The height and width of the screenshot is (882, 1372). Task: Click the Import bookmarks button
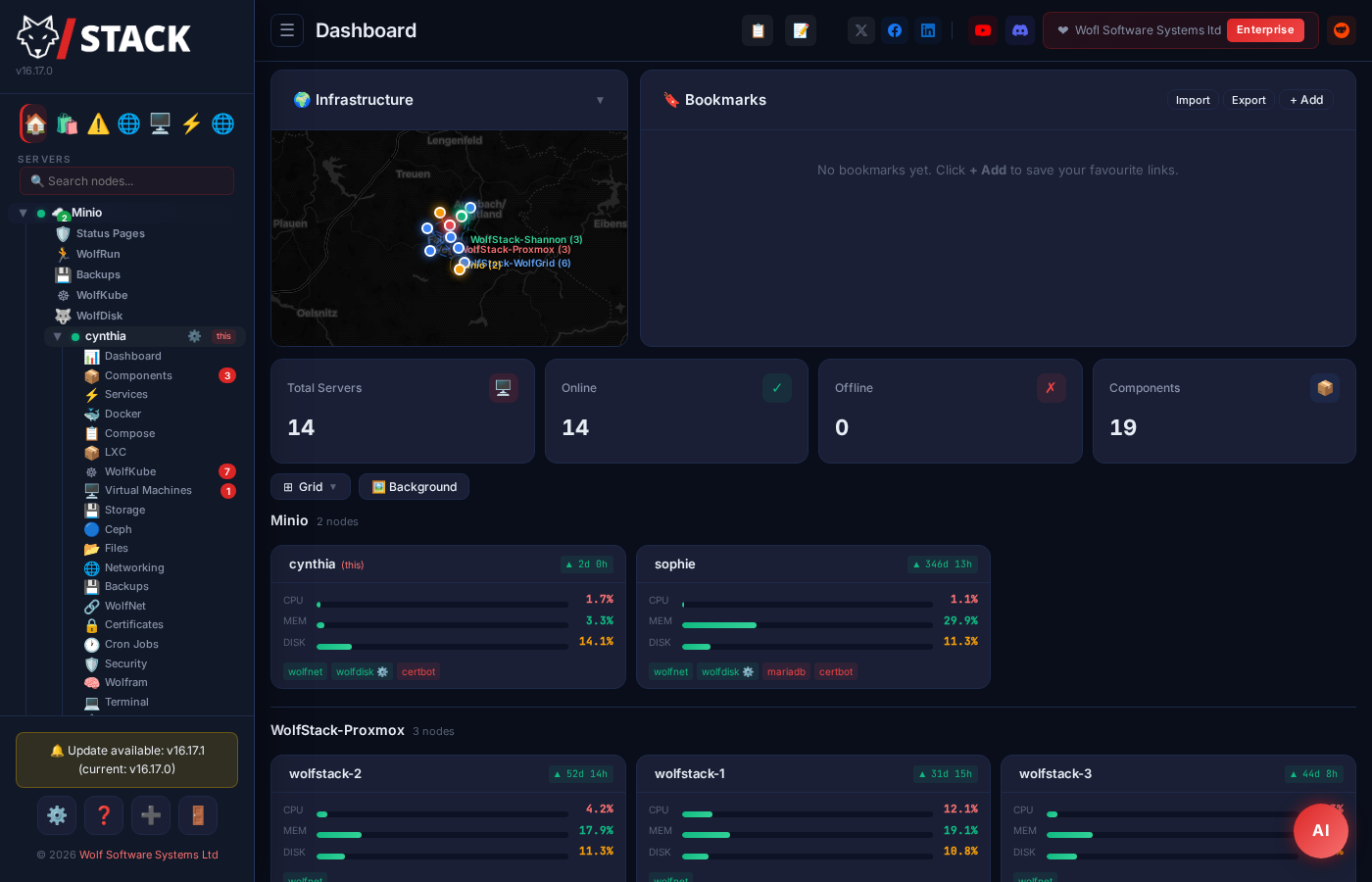[x=1193, y=100]
